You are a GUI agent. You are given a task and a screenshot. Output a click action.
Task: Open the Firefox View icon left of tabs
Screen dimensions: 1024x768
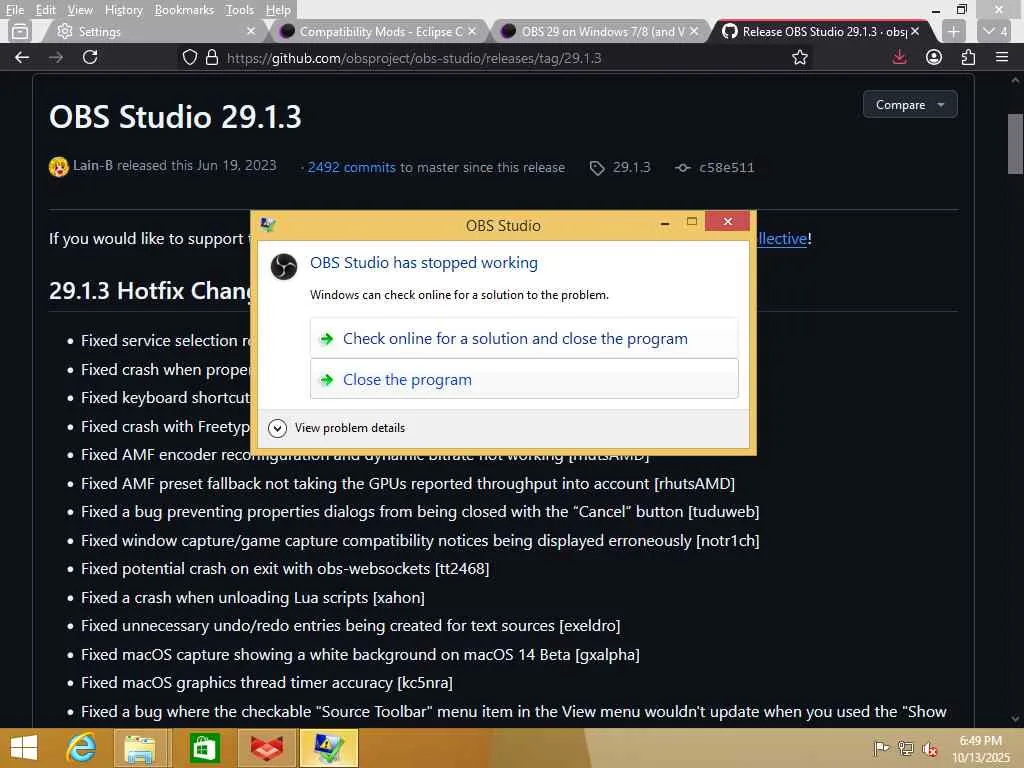[x=20, y=31]
